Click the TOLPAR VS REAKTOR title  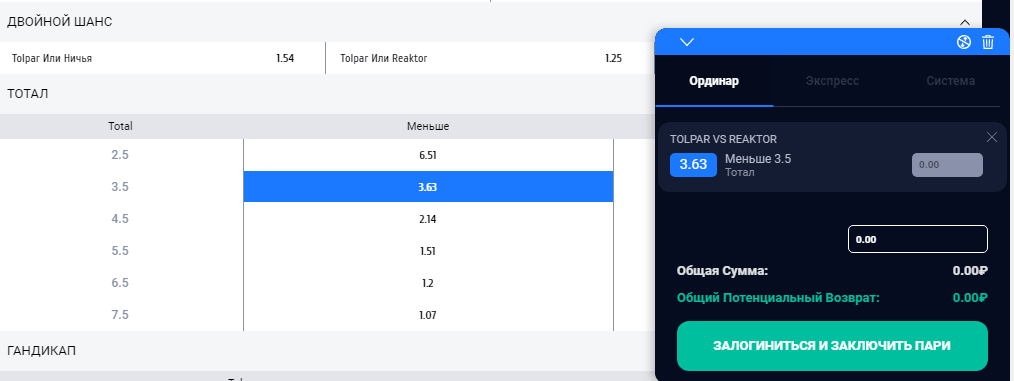[x=723, y=139]
